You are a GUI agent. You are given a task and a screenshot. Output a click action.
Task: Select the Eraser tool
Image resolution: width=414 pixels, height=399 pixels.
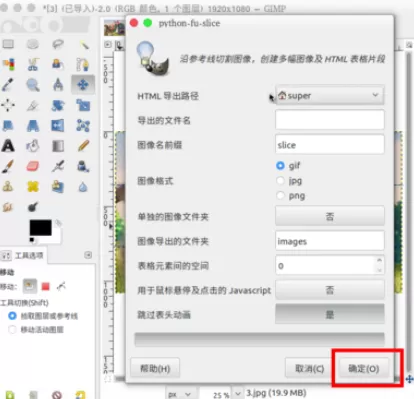[x=33, y=166]
